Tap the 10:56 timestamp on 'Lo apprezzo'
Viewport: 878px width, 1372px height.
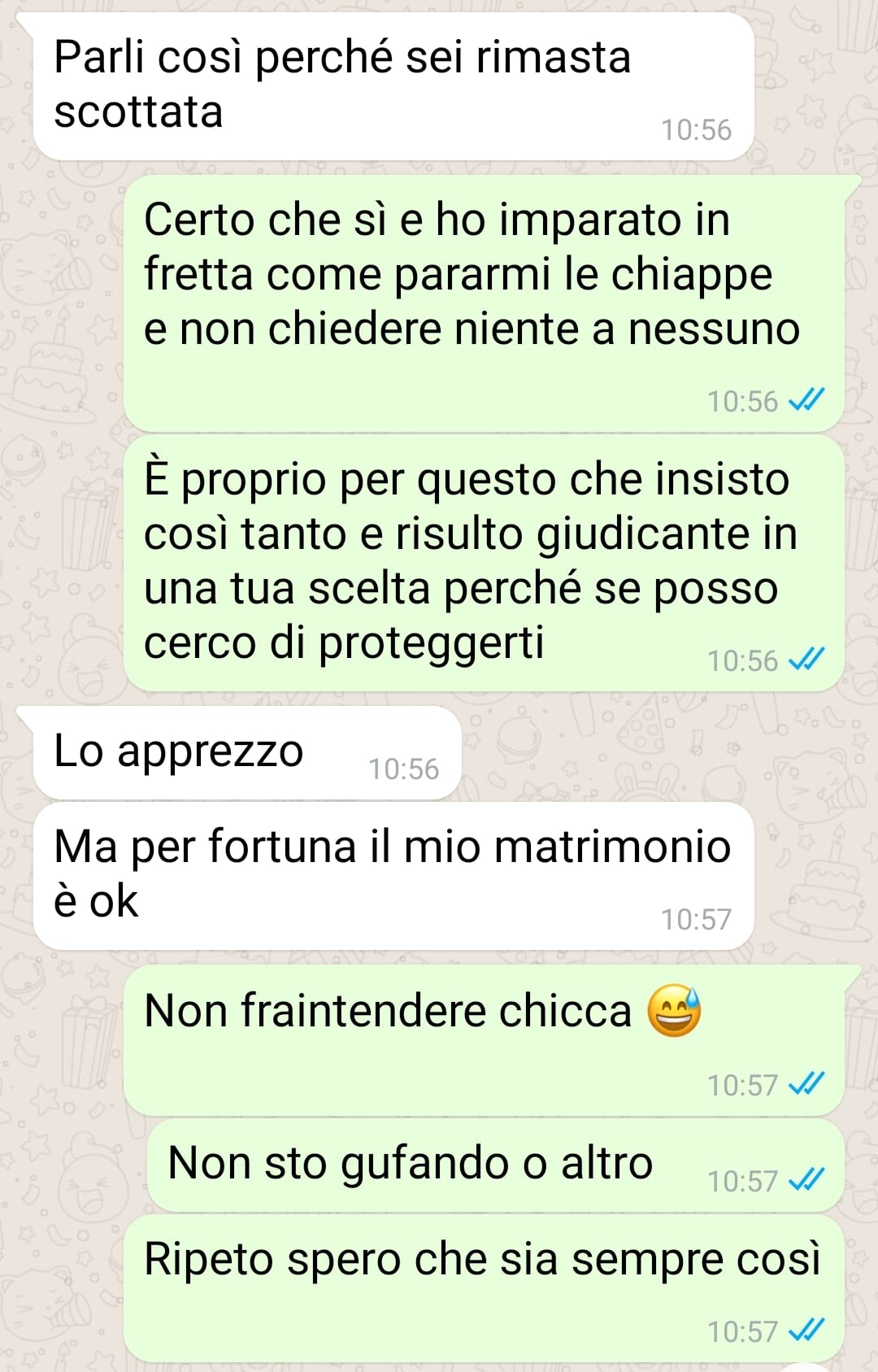[x=403, y=769]
